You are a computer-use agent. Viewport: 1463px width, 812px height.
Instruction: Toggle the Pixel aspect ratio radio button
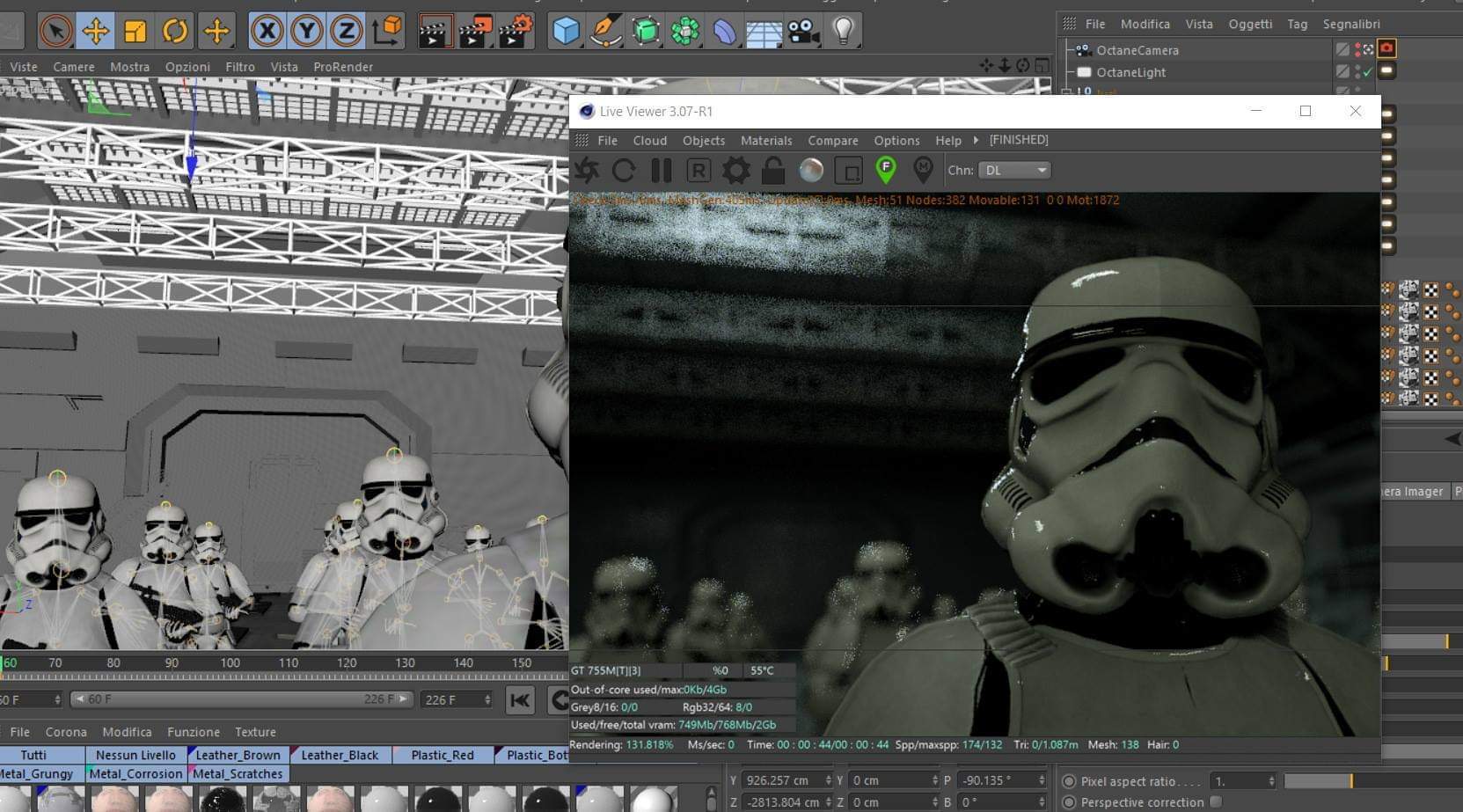(1069, 781)
